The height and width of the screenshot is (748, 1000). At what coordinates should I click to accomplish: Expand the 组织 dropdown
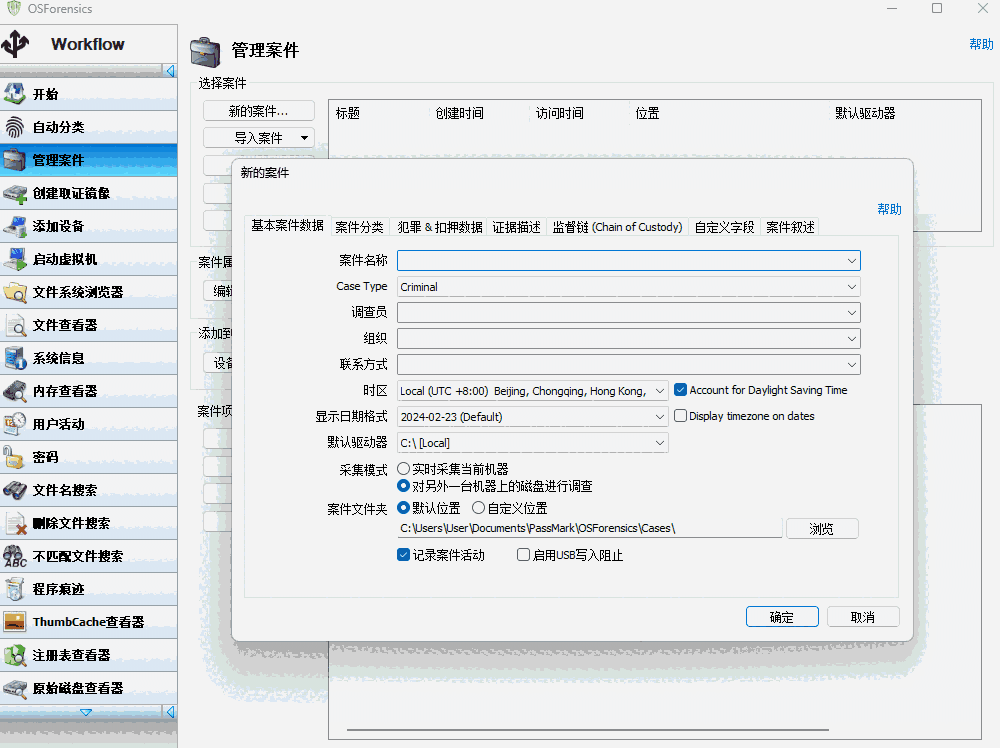[x=851, y=339]
